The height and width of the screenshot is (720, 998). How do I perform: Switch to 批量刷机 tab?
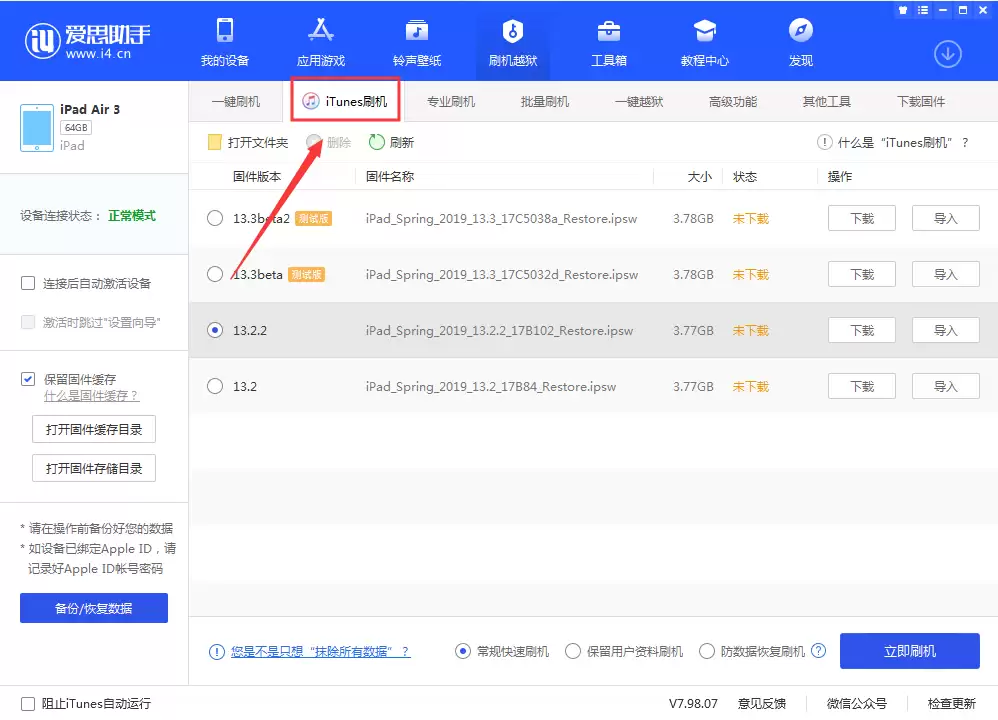(x=545, y=102)
